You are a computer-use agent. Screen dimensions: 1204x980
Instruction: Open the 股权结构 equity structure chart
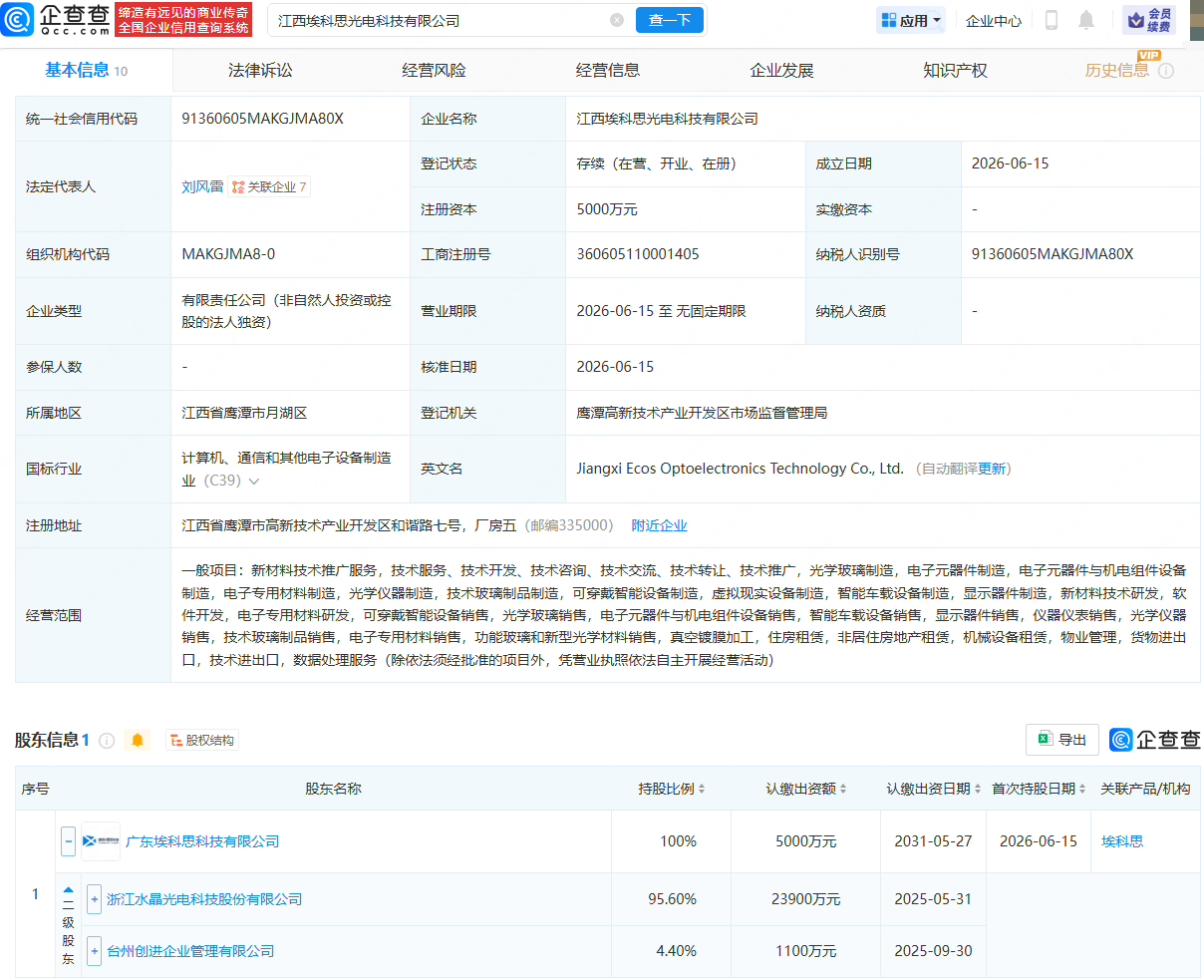coord(202,740)
